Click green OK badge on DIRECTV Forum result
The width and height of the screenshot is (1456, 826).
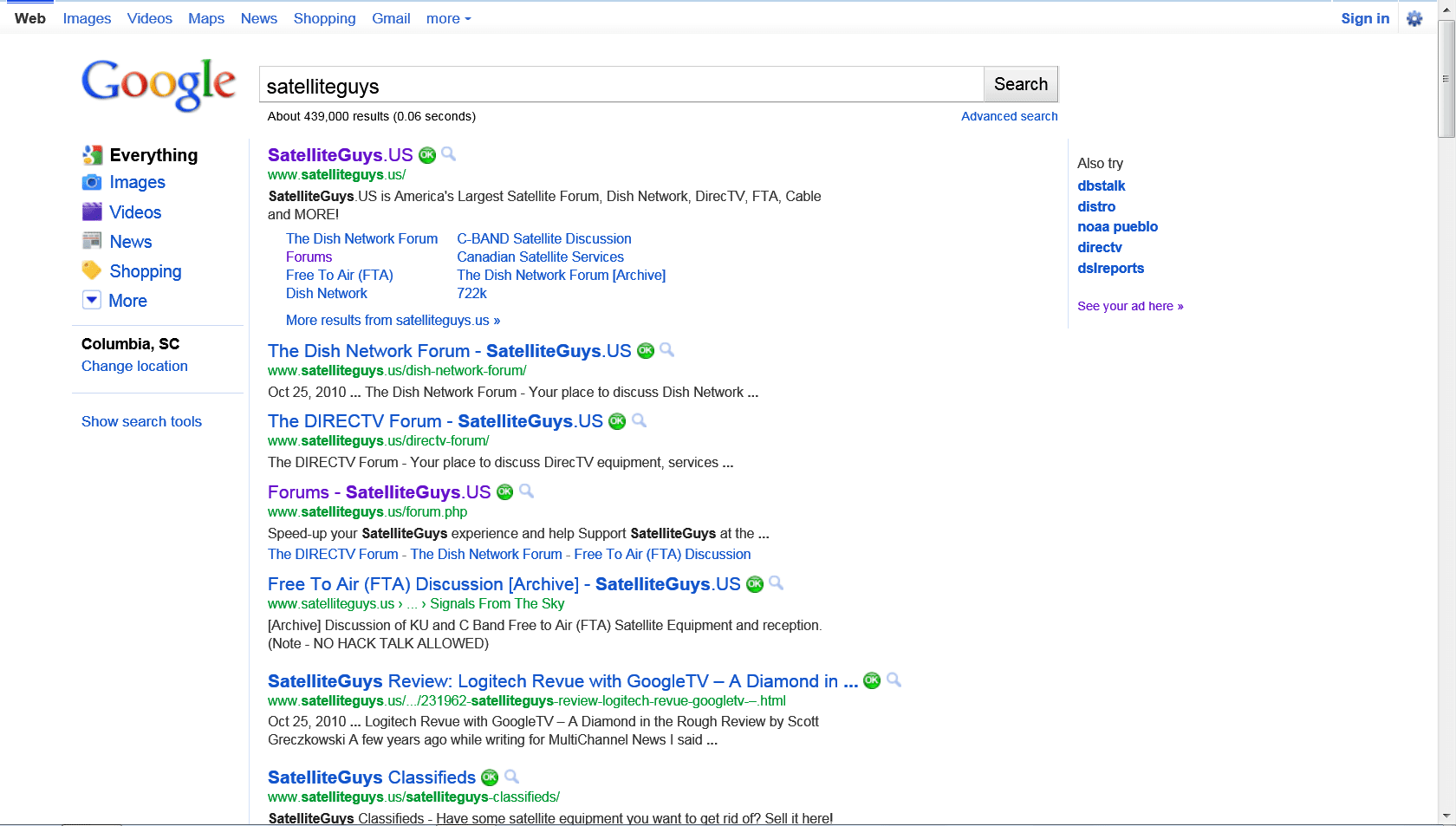(617, 421)
